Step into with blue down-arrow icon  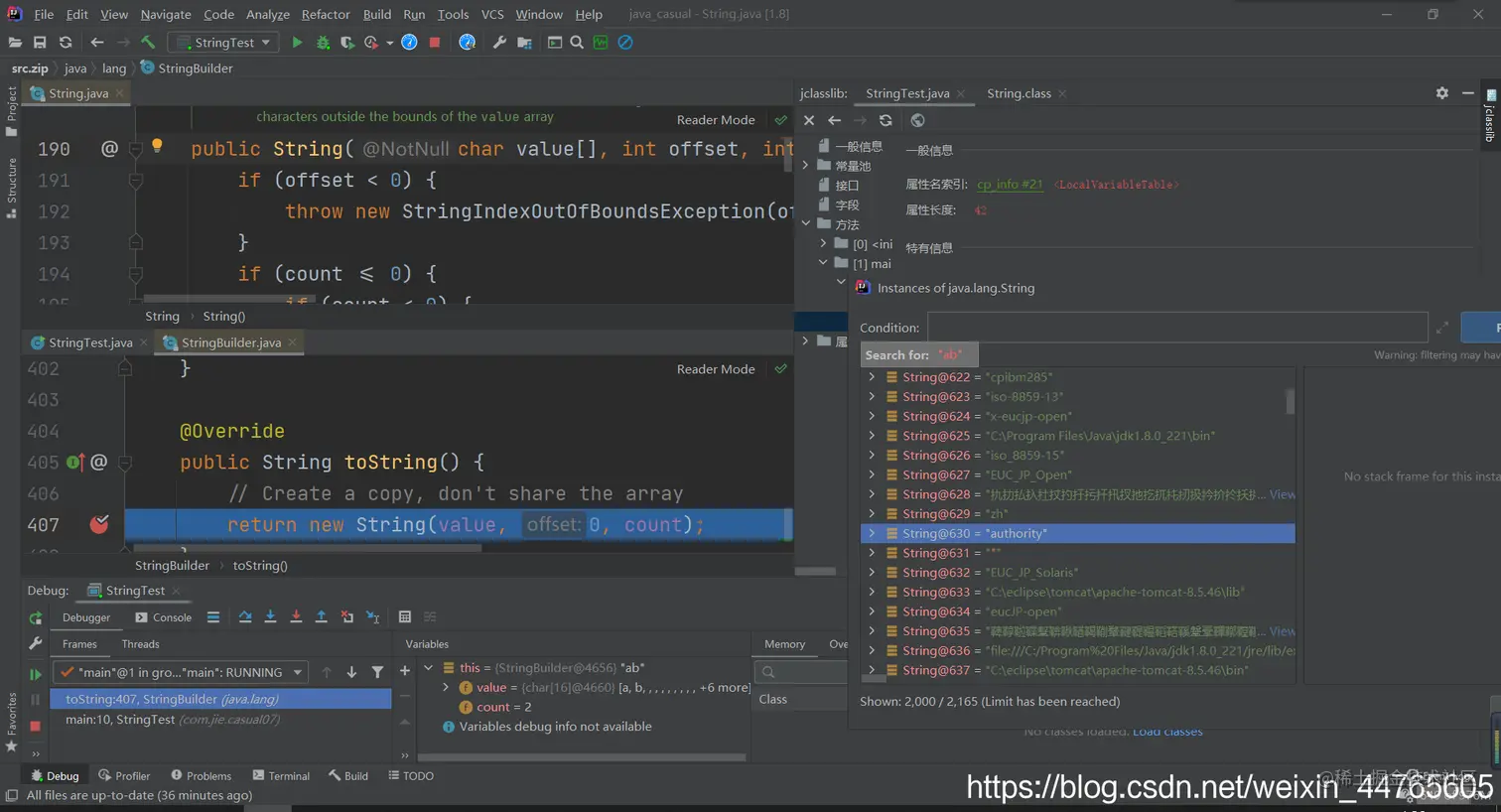coord(270,616)
